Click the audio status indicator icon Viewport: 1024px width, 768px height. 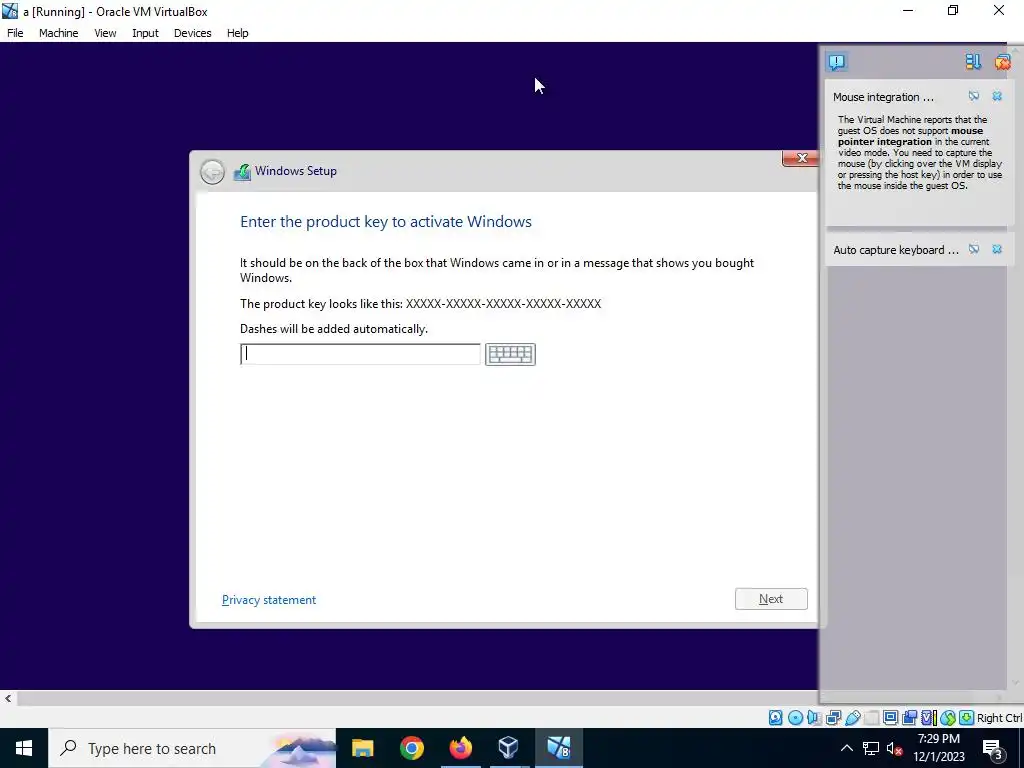[x=814, y=718]
